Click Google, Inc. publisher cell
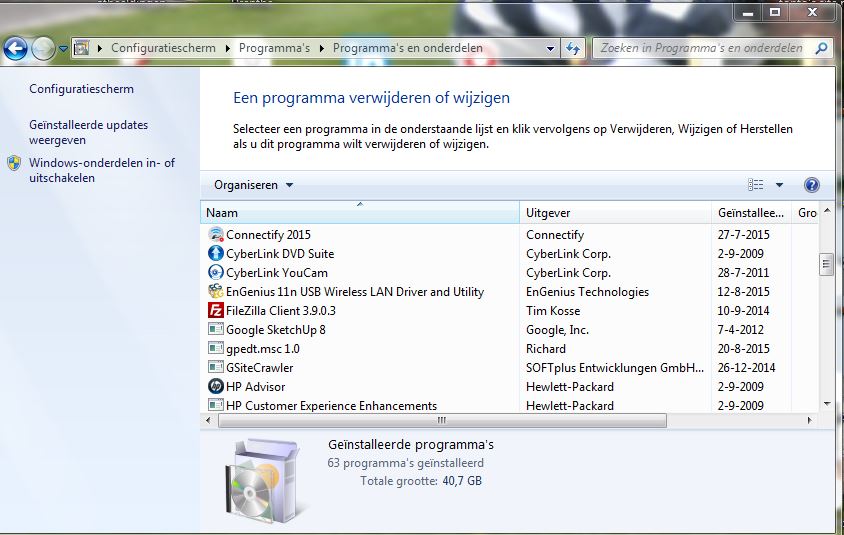This screenshot has width=844, height=535. click(x=557, y=329)
